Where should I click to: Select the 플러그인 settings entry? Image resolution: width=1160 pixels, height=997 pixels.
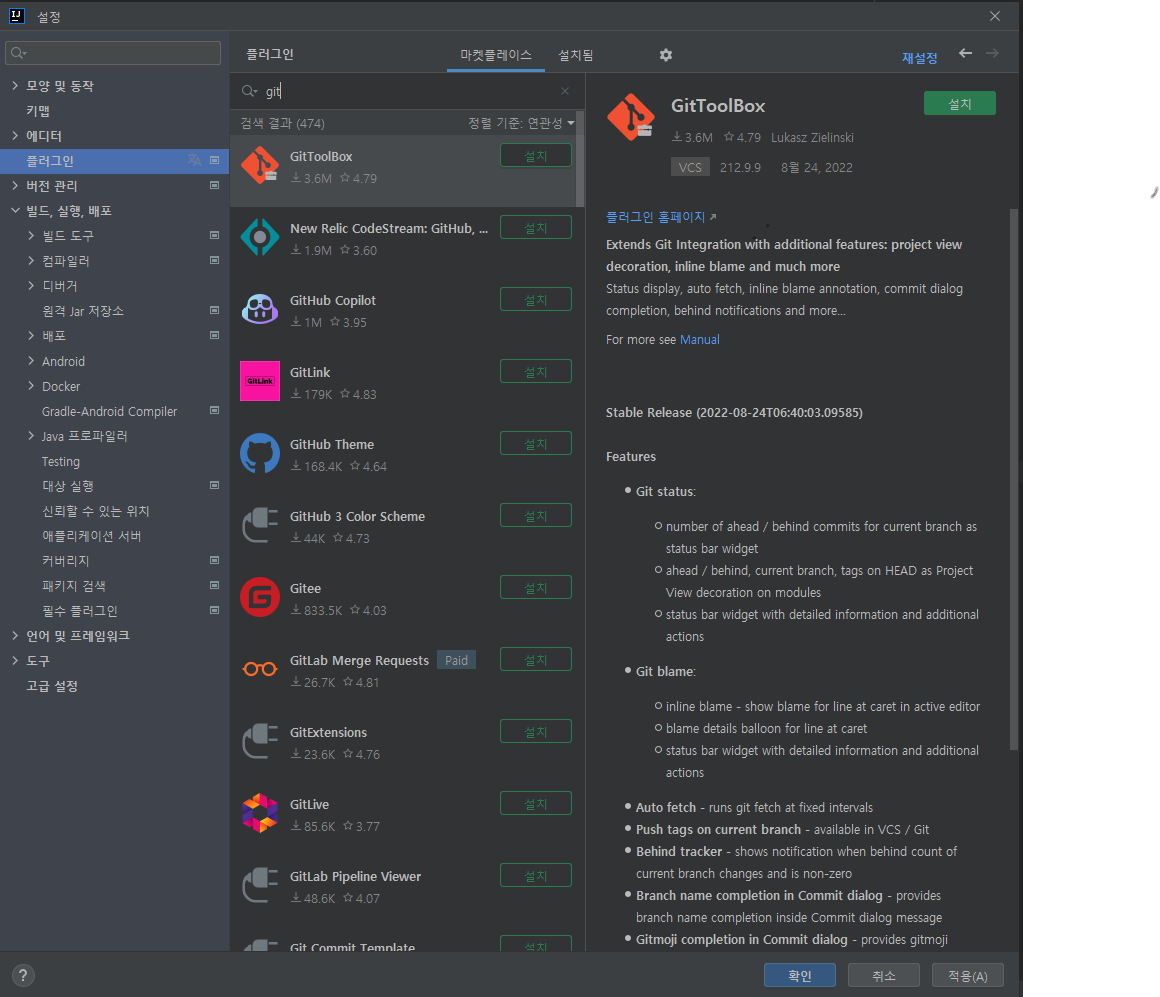coord(115,160)
